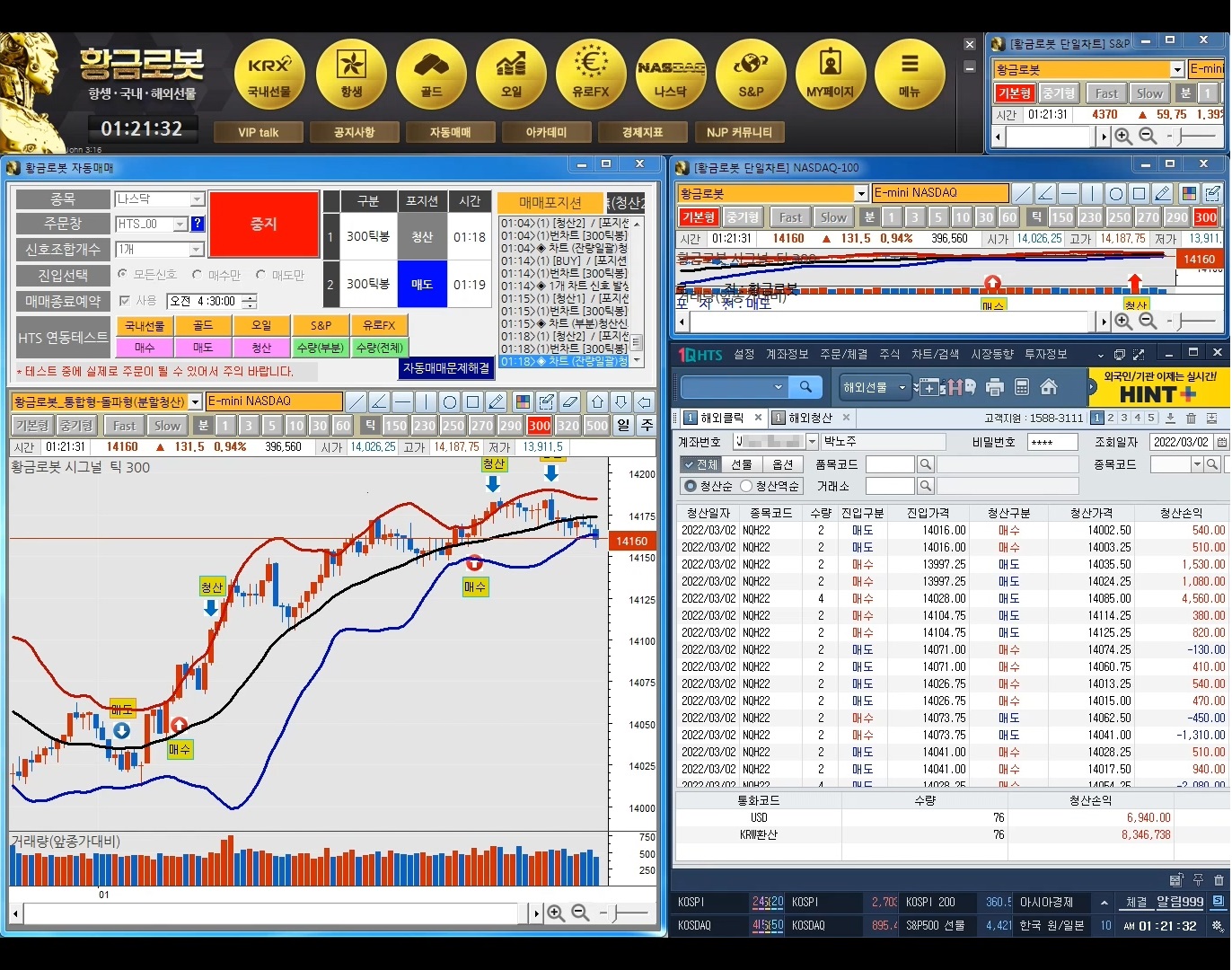This screenshot has height=970, width=1232.
Task: Open the 신호조합개수 dropdown showing 1개
Action: point(198,249)
